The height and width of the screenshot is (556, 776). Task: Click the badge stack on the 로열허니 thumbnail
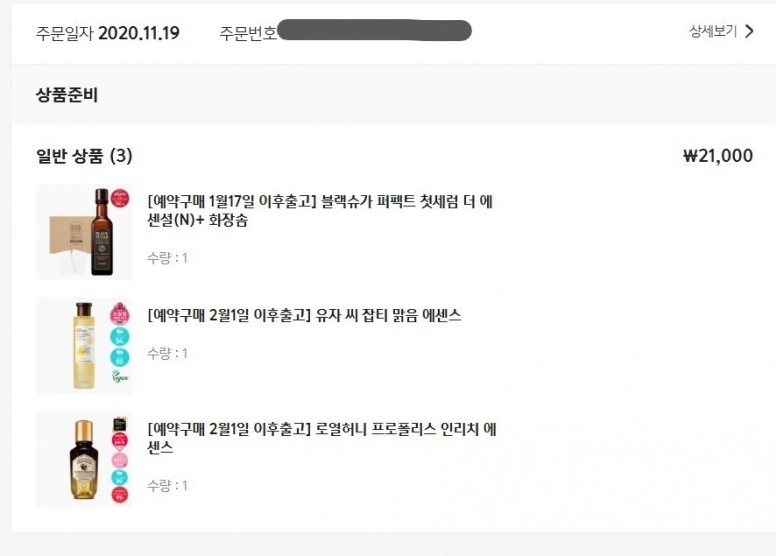[119, 459]
